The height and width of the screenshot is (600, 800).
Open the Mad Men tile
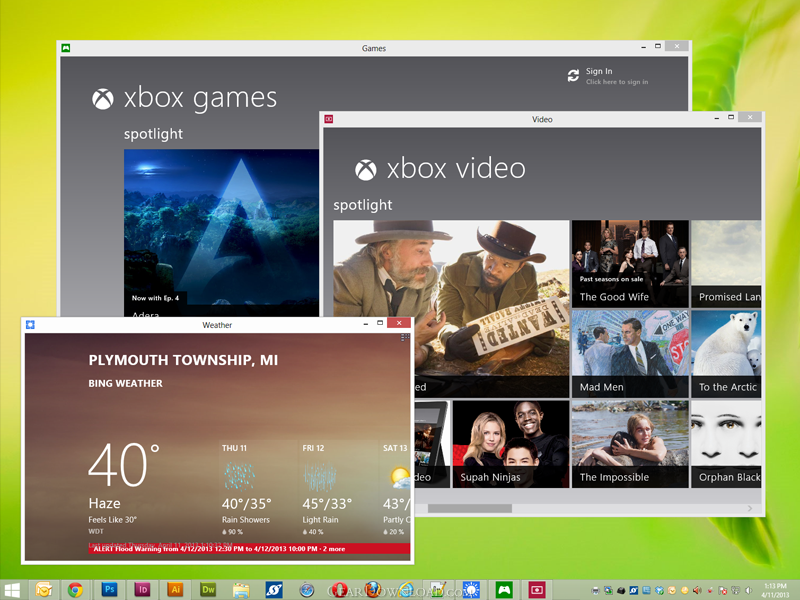630,354
